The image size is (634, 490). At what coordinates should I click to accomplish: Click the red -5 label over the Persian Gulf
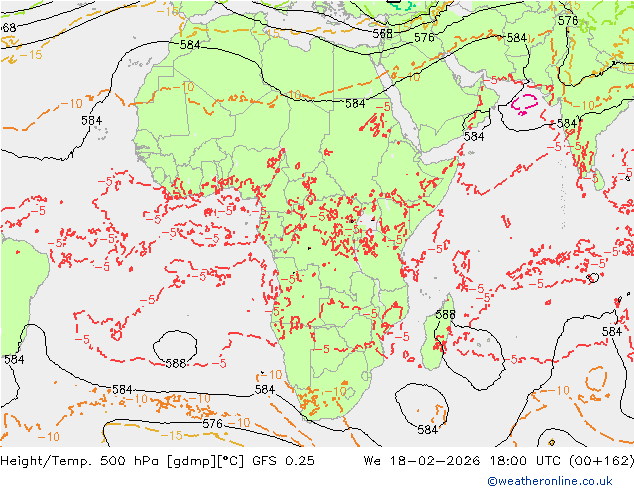490,80
